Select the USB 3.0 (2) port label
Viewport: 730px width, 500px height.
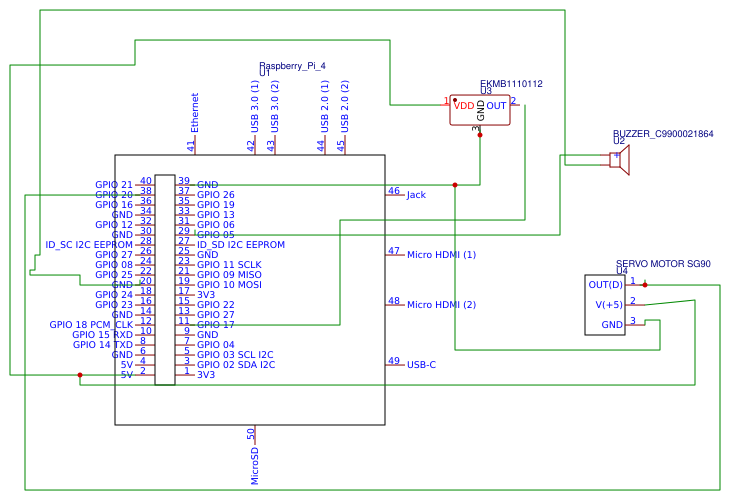(275, 107)
